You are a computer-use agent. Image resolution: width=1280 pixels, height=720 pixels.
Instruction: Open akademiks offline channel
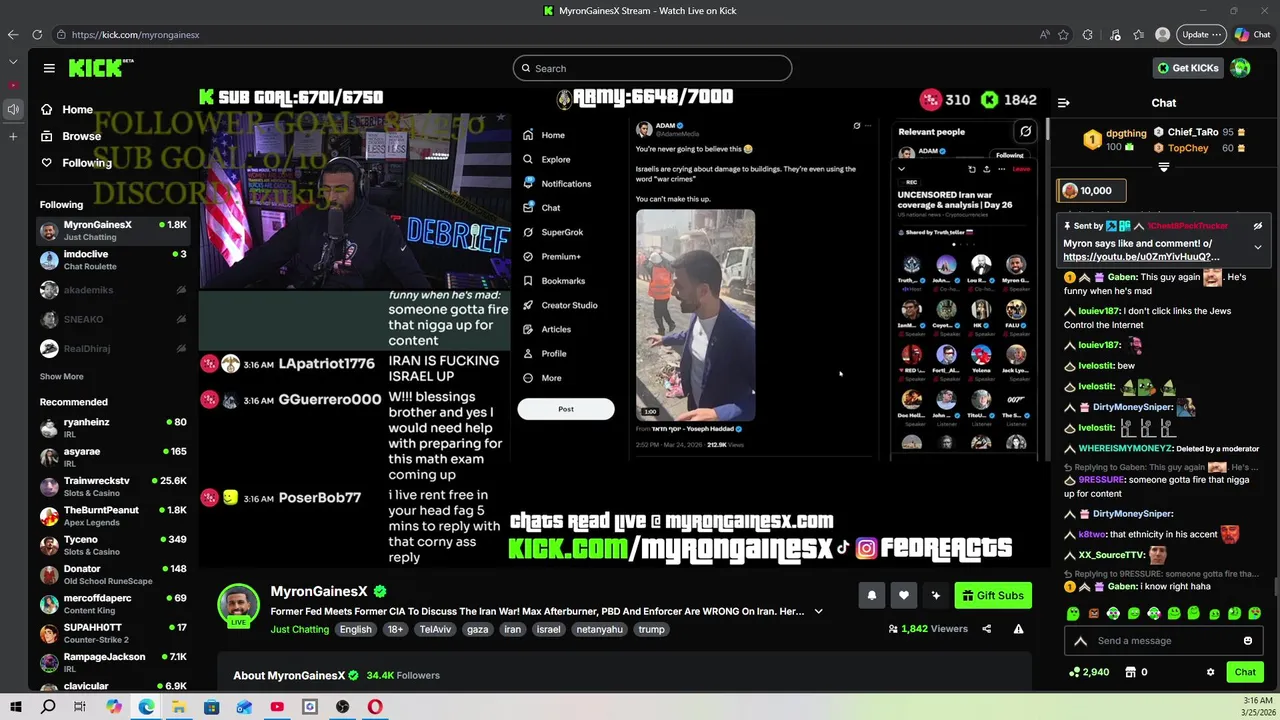(x=113, y=290)
